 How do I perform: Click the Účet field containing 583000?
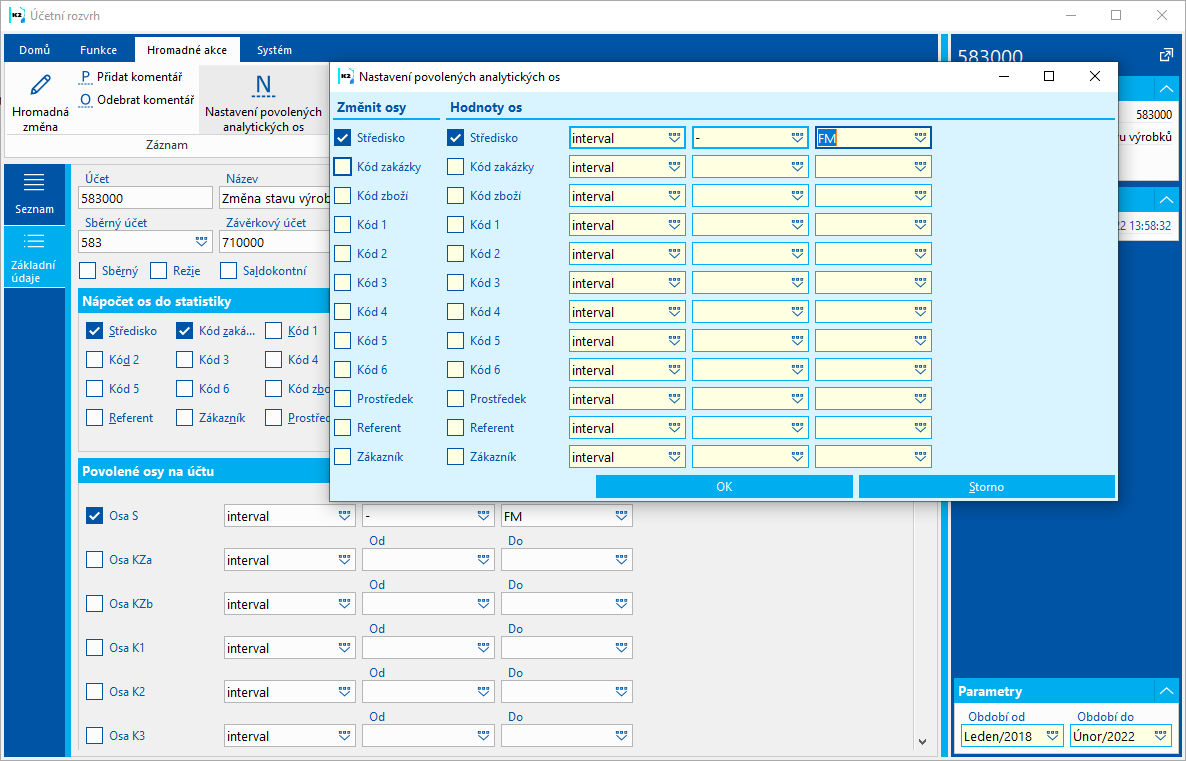(x=145, y=199)
